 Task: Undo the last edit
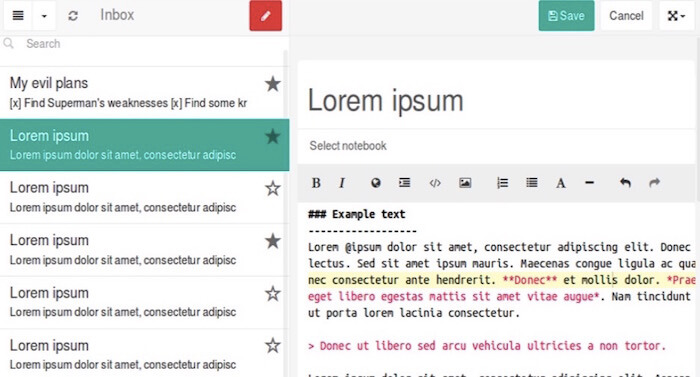(625, 183)
